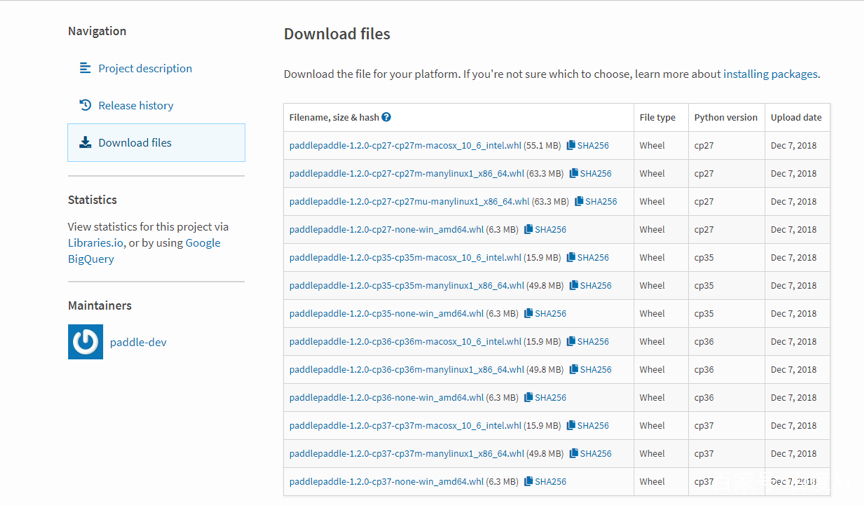Copy SHA256 for cp37m-macosx wheel
864x506 pixels.
point(588,426)
